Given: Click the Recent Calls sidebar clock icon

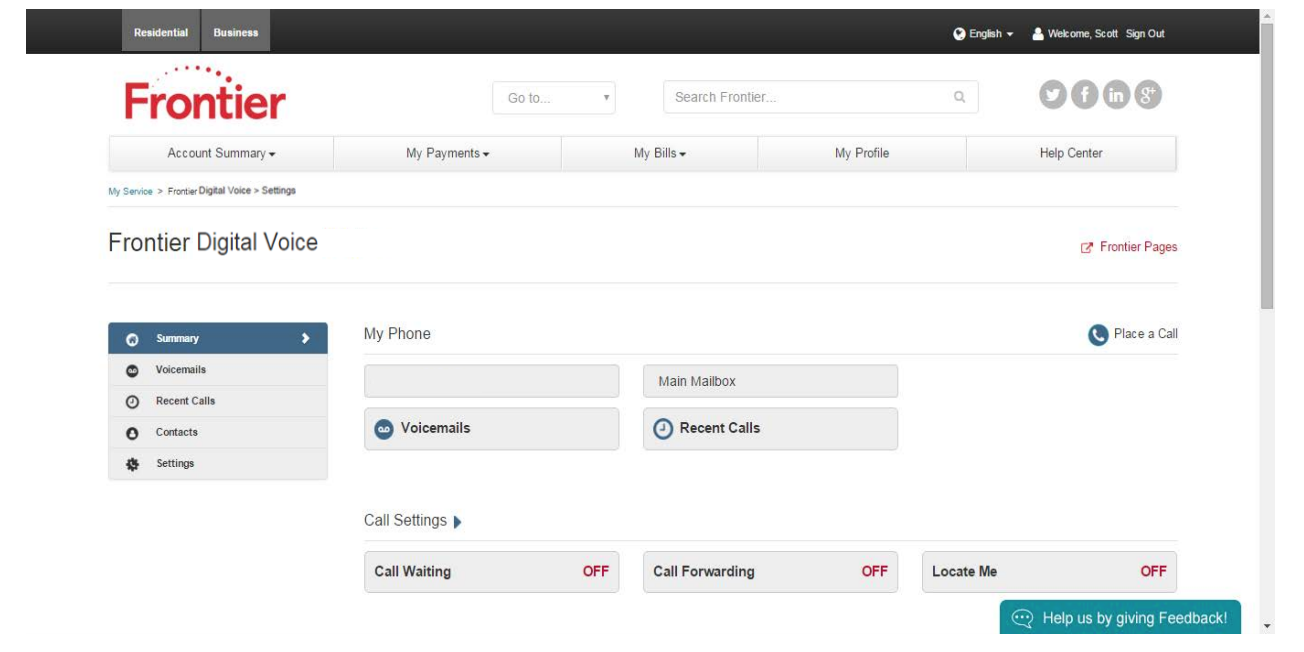Looking at the screenshot, I should click(x=132, y=402).
